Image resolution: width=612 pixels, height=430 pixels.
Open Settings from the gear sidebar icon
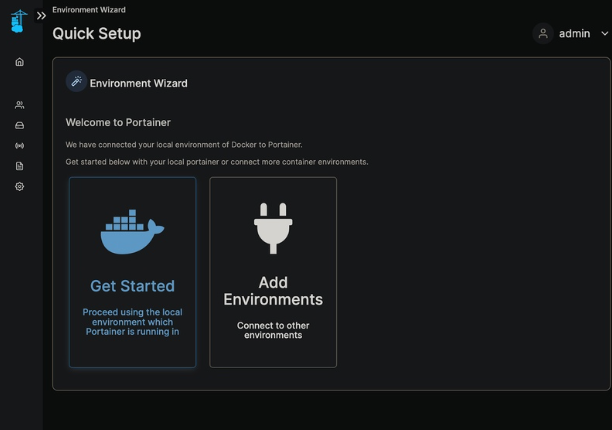point(20,186)
